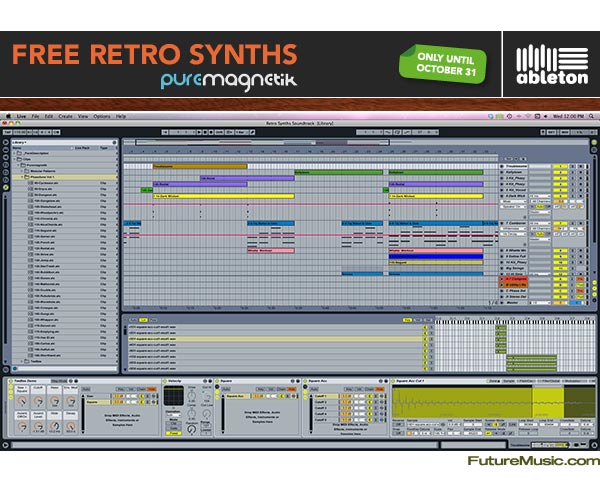The width and height of the screenshot is (600, 481).
Task: Solo the Kellydown track
Action: [573, 172]
